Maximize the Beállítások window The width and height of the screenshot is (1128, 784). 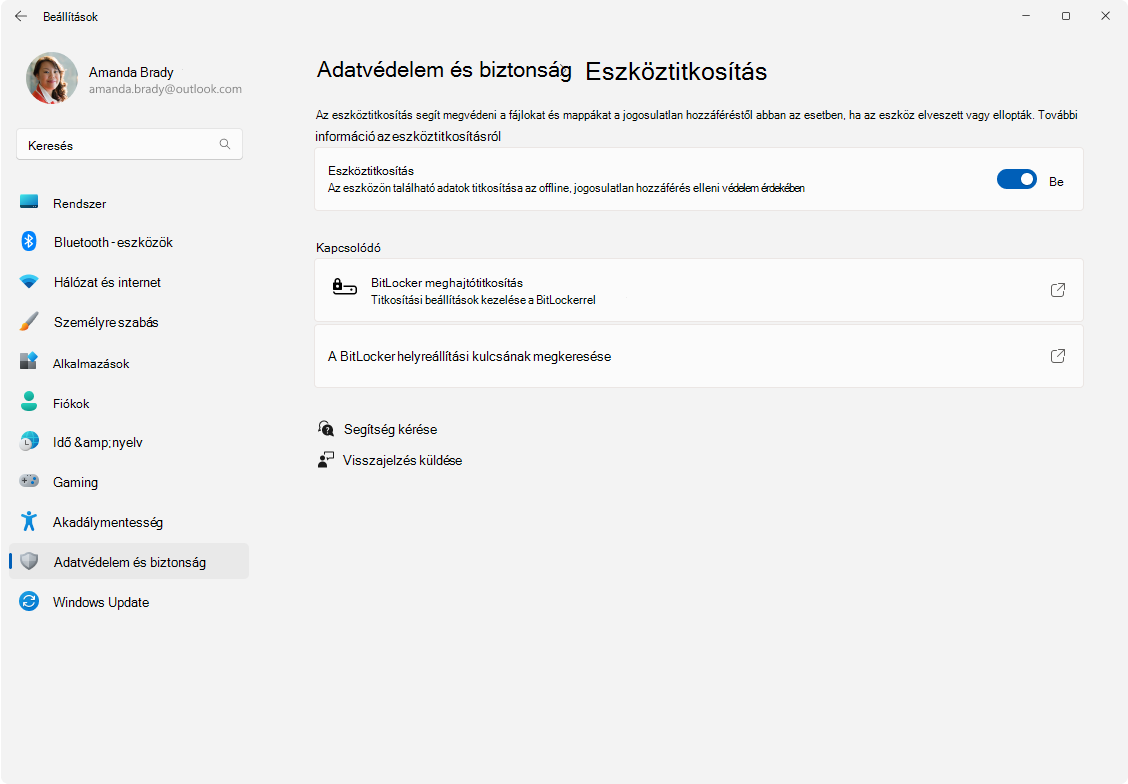1066,16
